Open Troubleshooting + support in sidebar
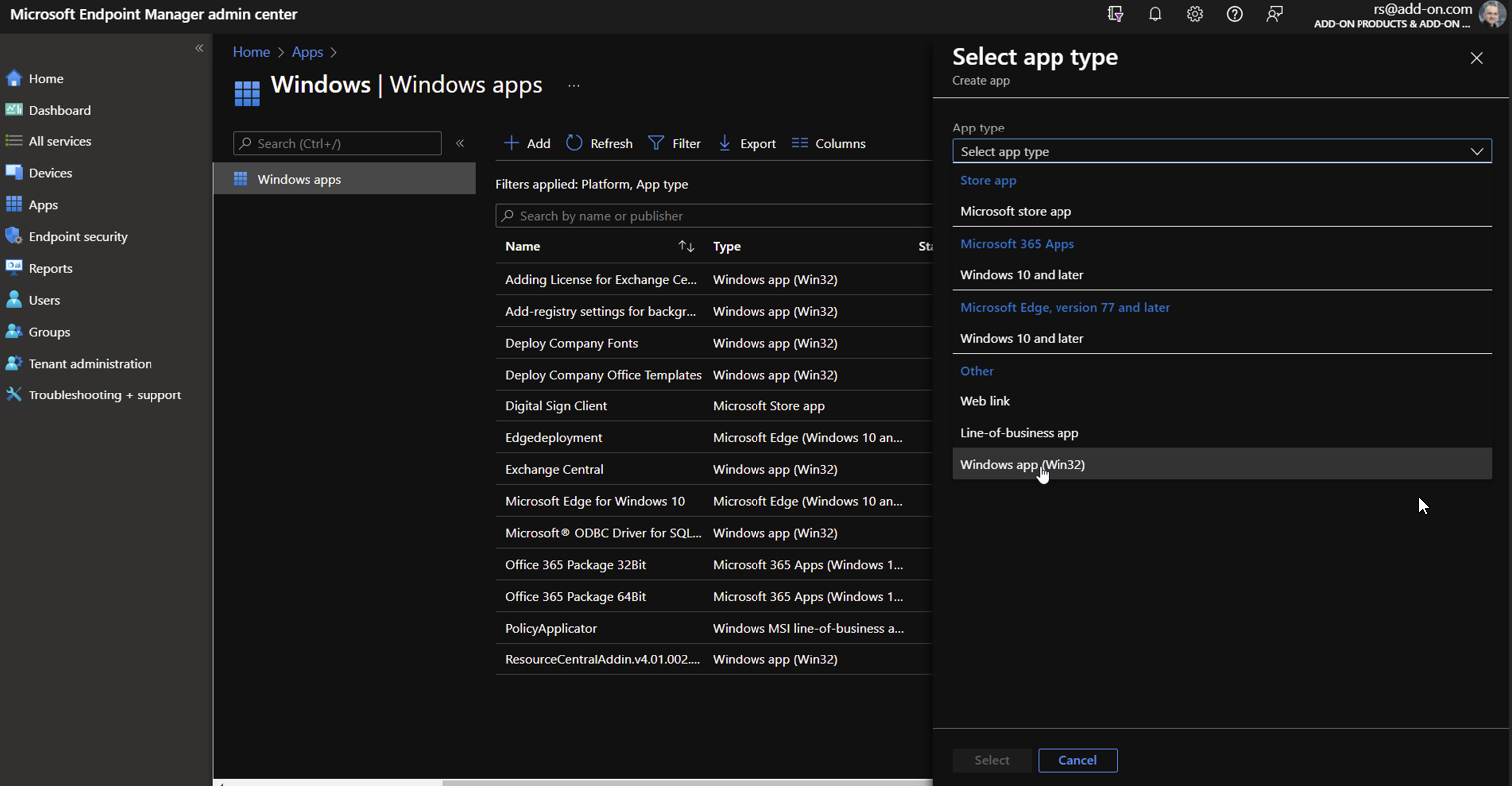Image resolution: width=1512 pixels, height=786 pixels. 105,395
